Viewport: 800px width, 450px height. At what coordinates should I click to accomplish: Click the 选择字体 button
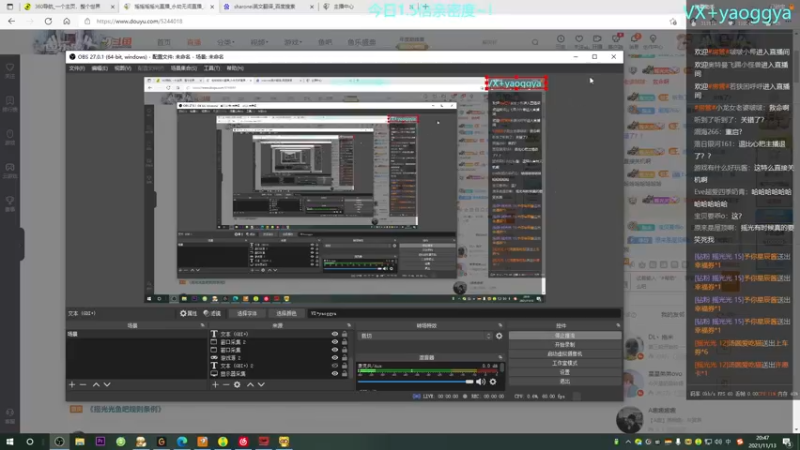click(x=247, y=313)
